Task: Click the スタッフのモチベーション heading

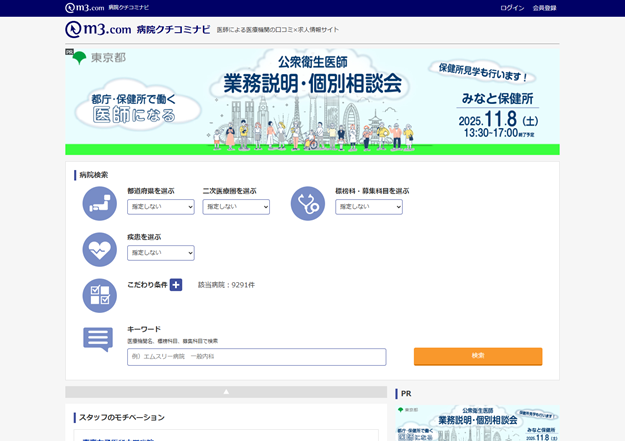Action: [x=122, y=417]
